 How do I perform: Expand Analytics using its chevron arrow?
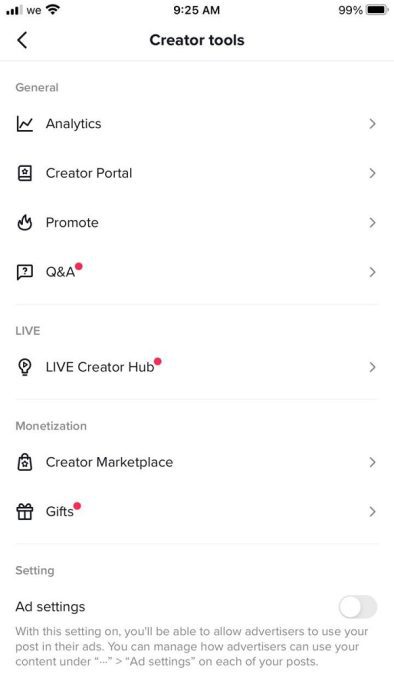click(x=373, y=124)
